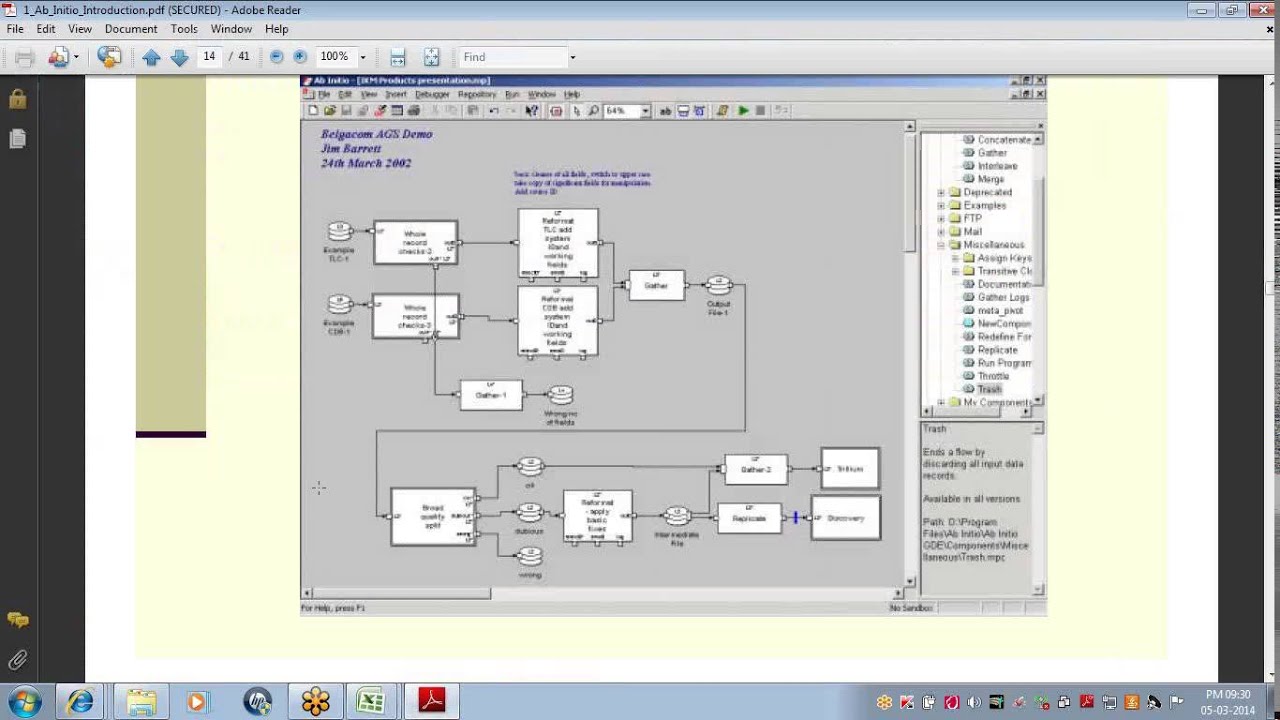Select the Trash component in the tree

(x=989, y=389)
